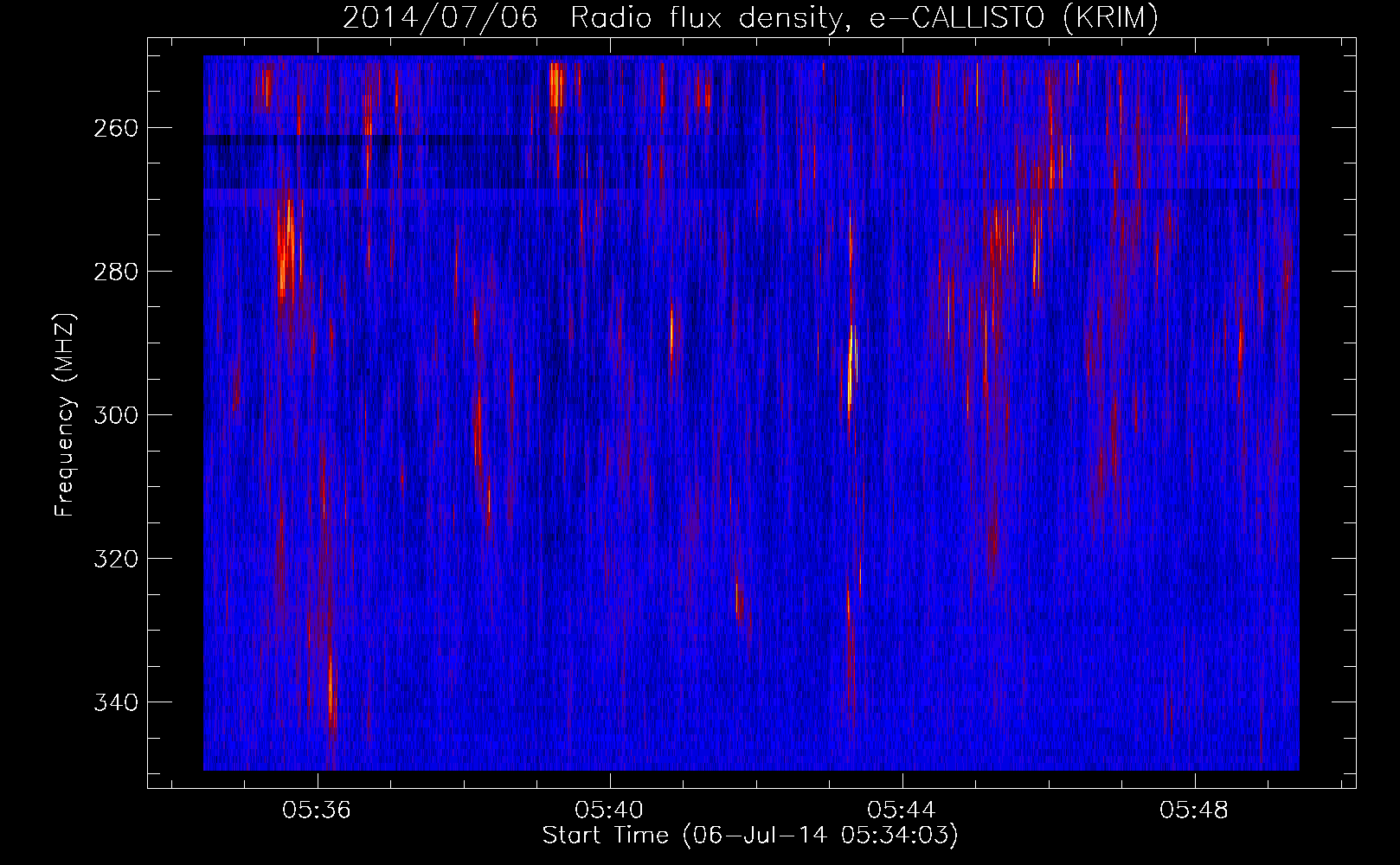Click the 'Start Time (06-Jul-14 05:34:03)' label
1400x865 pixels.
point(750,836)
